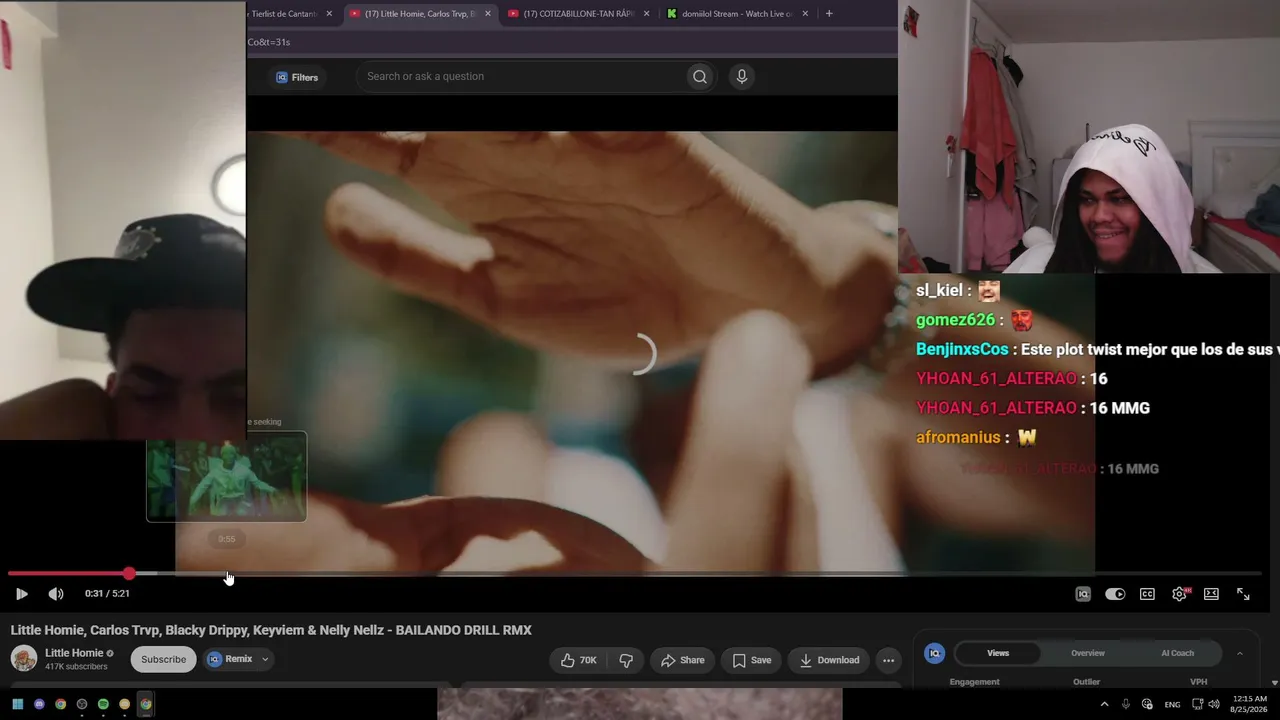Click the red progress bar scrubber
Image resolution: width=1280 pixels, height=720 pixels.
click(129, 573)
